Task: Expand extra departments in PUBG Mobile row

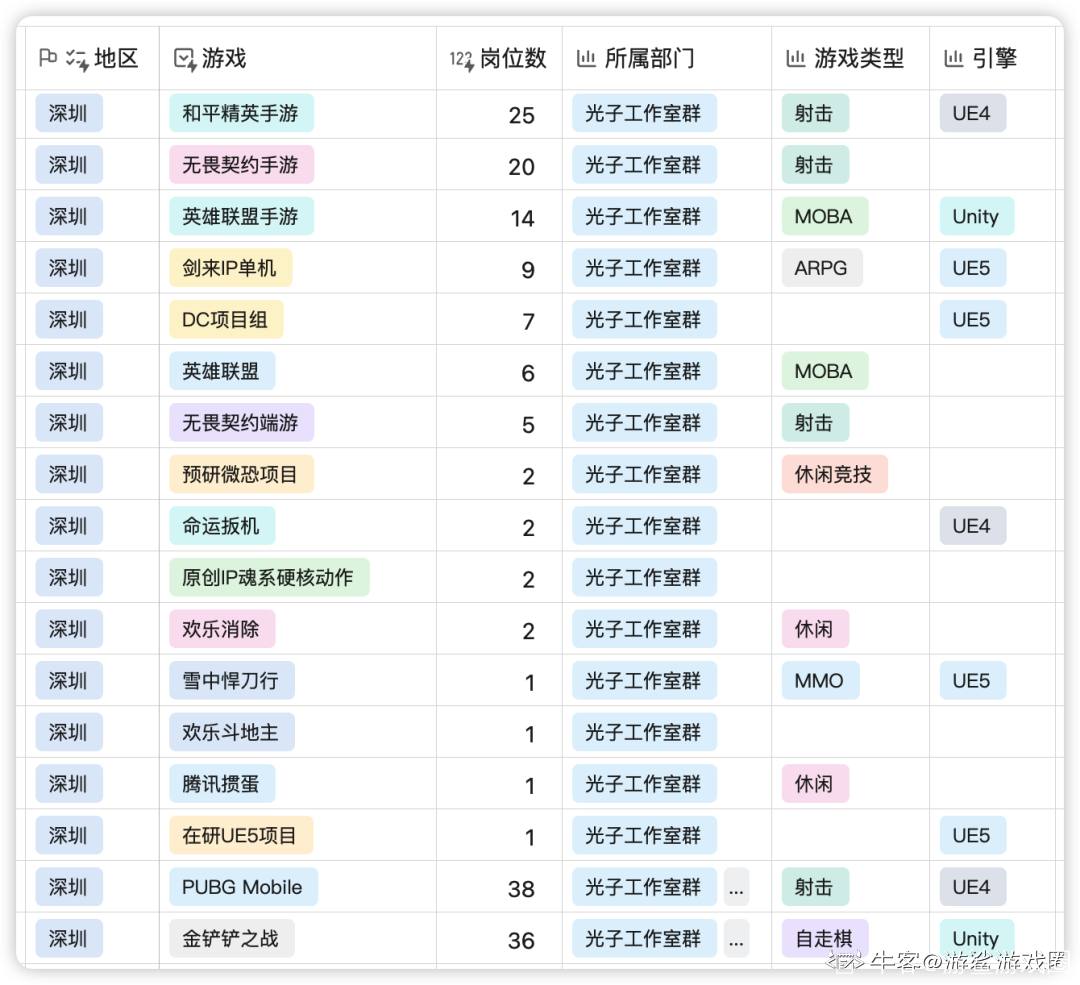Action: 736,887
